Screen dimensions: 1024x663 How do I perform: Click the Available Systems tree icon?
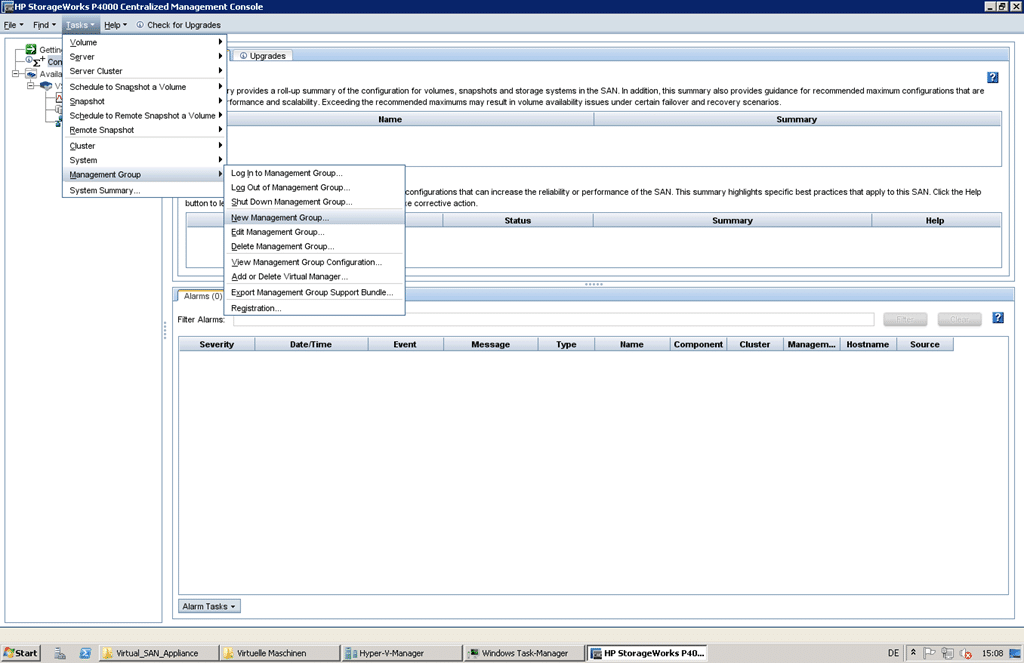click(31, 74)
